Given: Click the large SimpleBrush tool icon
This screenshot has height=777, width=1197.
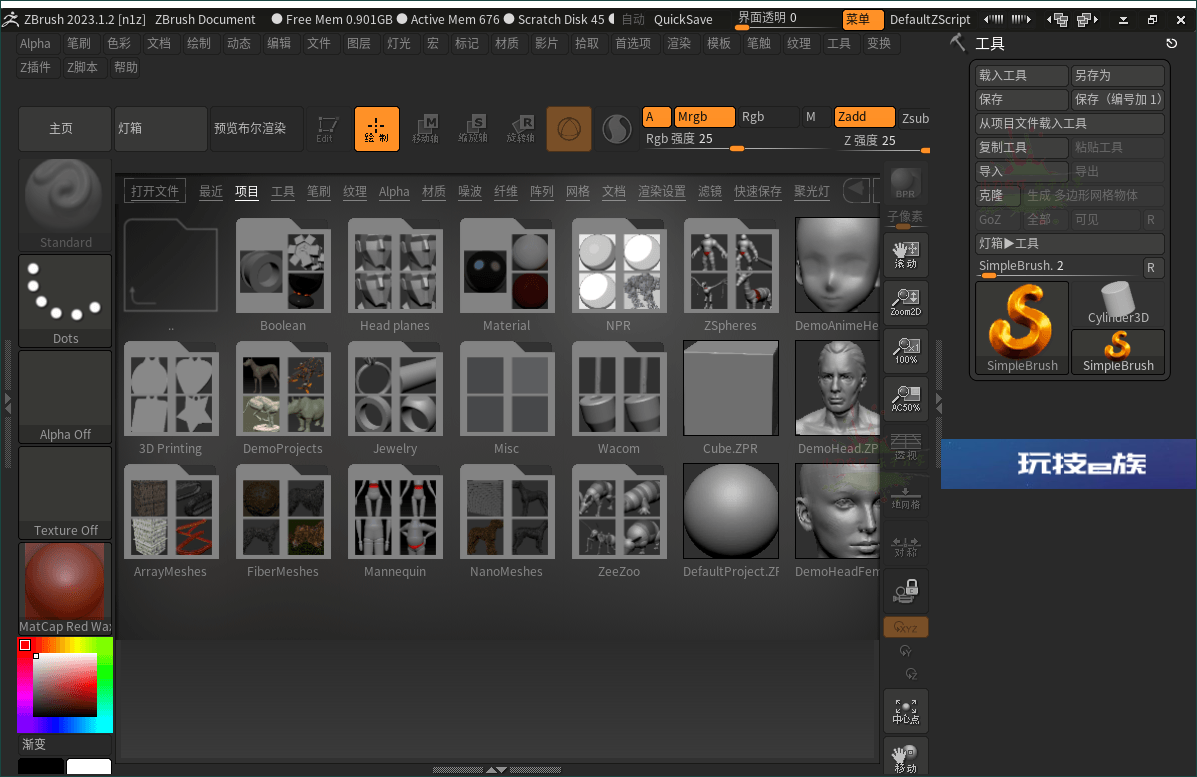Looking at the screenshot, I should pyautogui.click(x=1022, y=327).
